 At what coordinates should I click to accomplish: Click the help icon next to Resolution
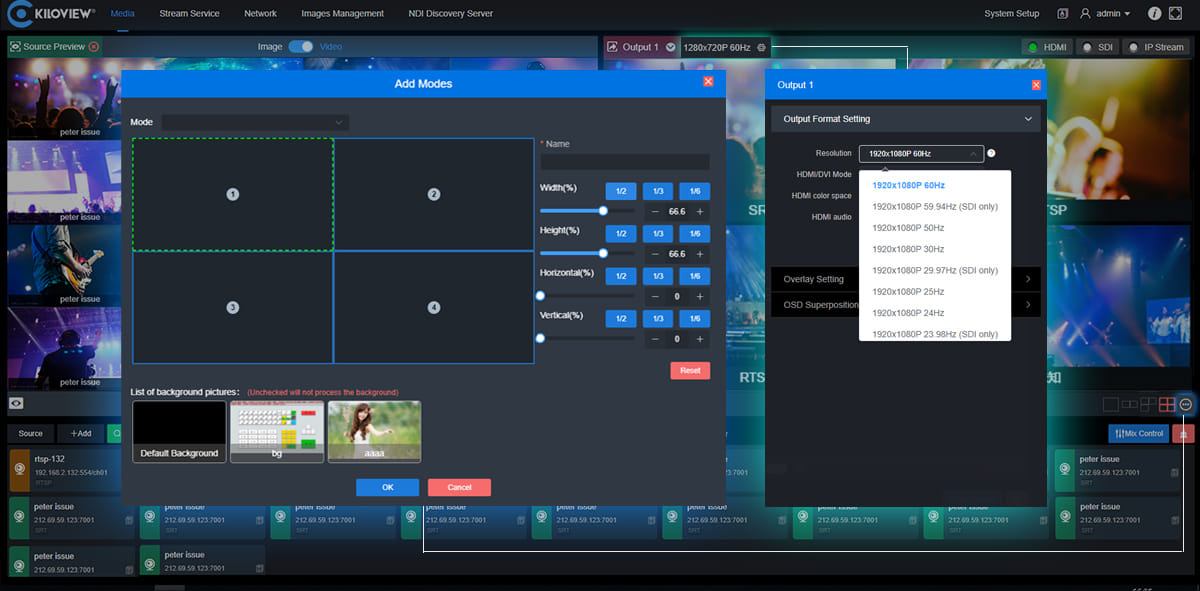[x=991, y=153]
